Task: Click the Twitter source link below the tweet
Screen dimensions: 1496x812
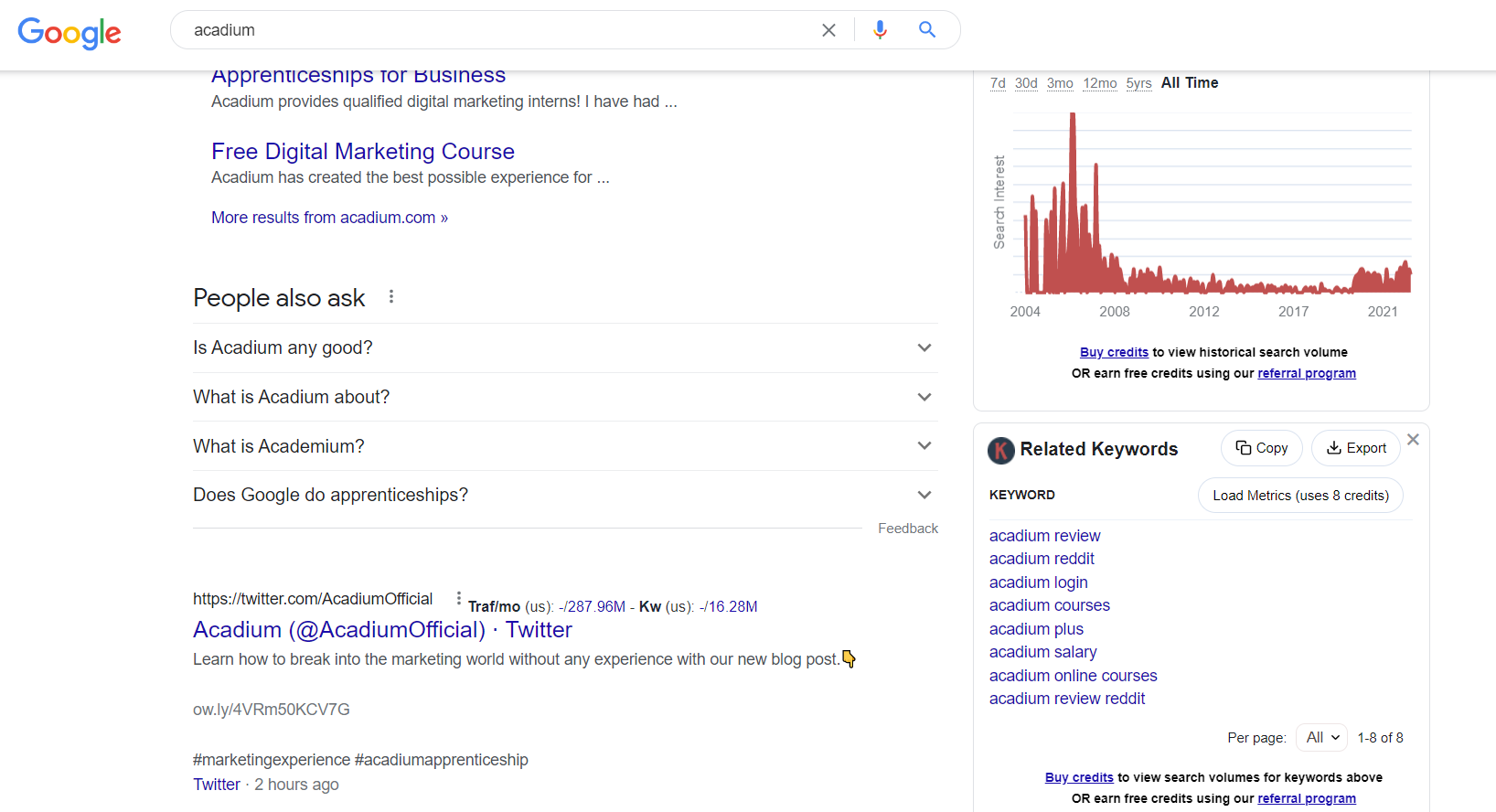Action: pos(217,785)
